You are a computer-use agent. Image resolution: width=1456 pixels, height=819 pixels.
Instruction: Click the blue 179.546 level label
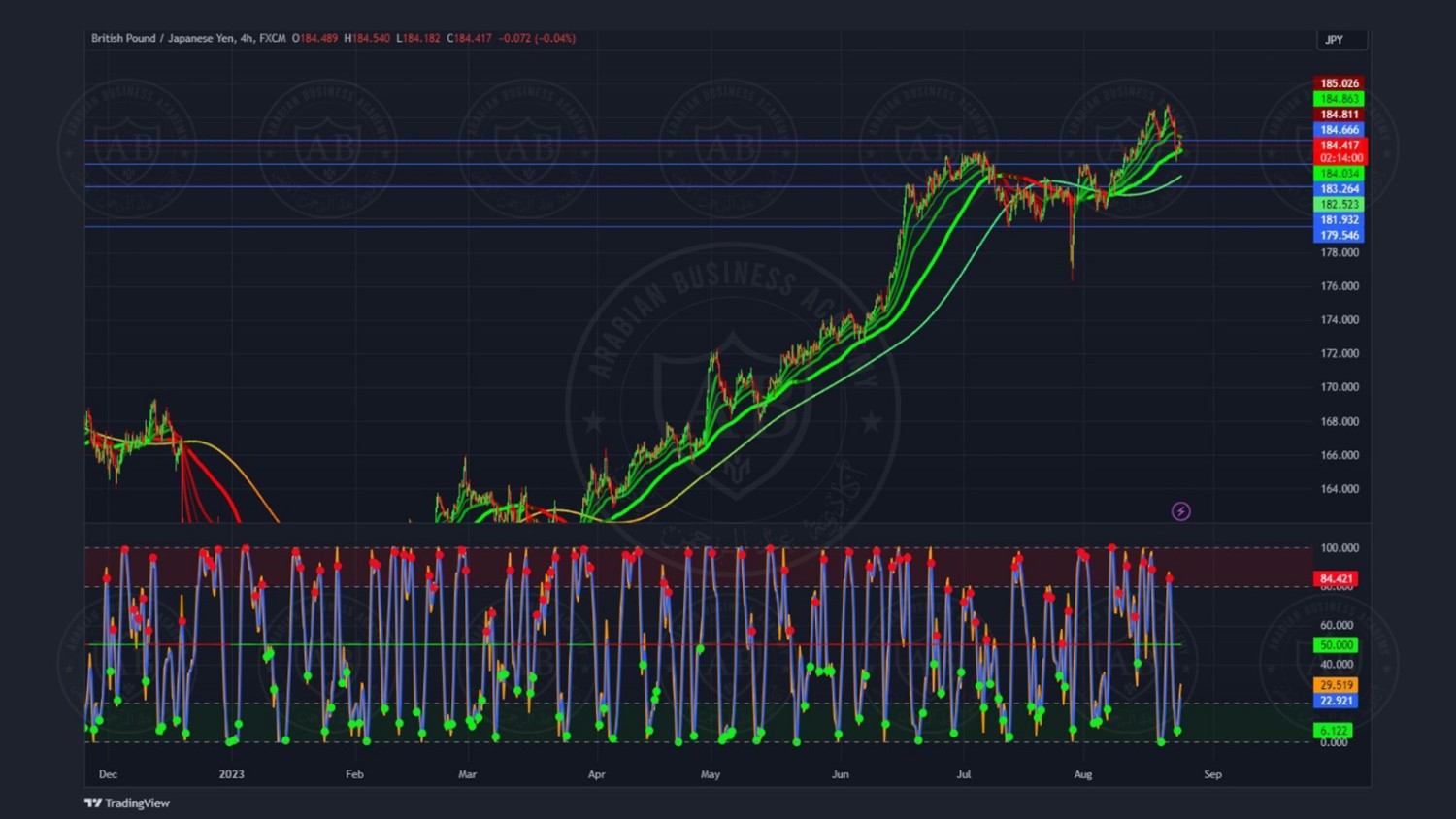[1340, 235]
